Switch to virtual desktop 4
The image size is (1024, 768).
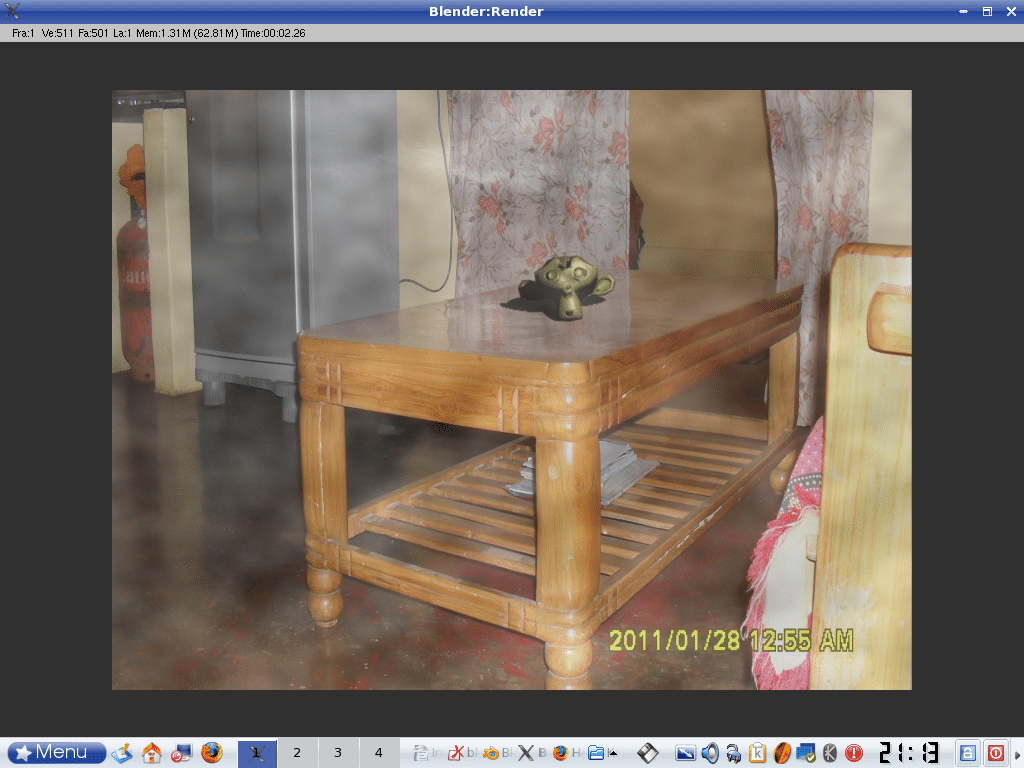point(378,753)
